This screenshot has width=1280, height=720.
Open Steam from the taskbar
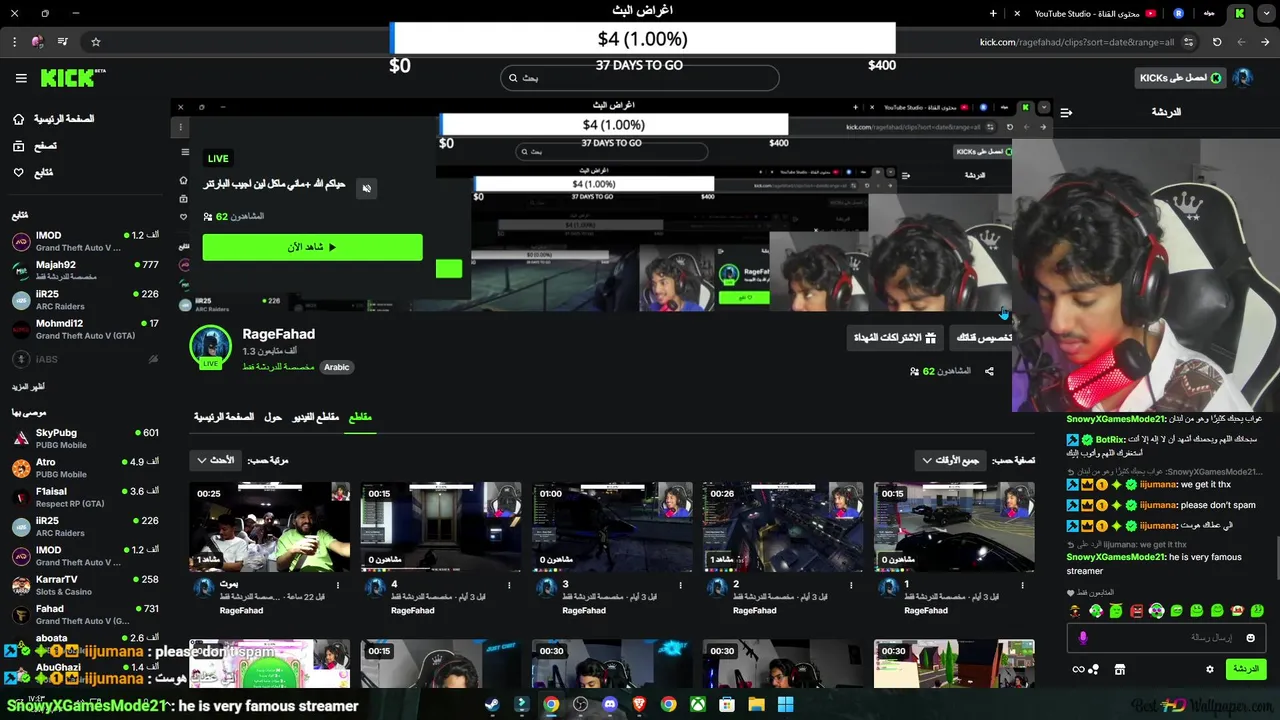492,705
